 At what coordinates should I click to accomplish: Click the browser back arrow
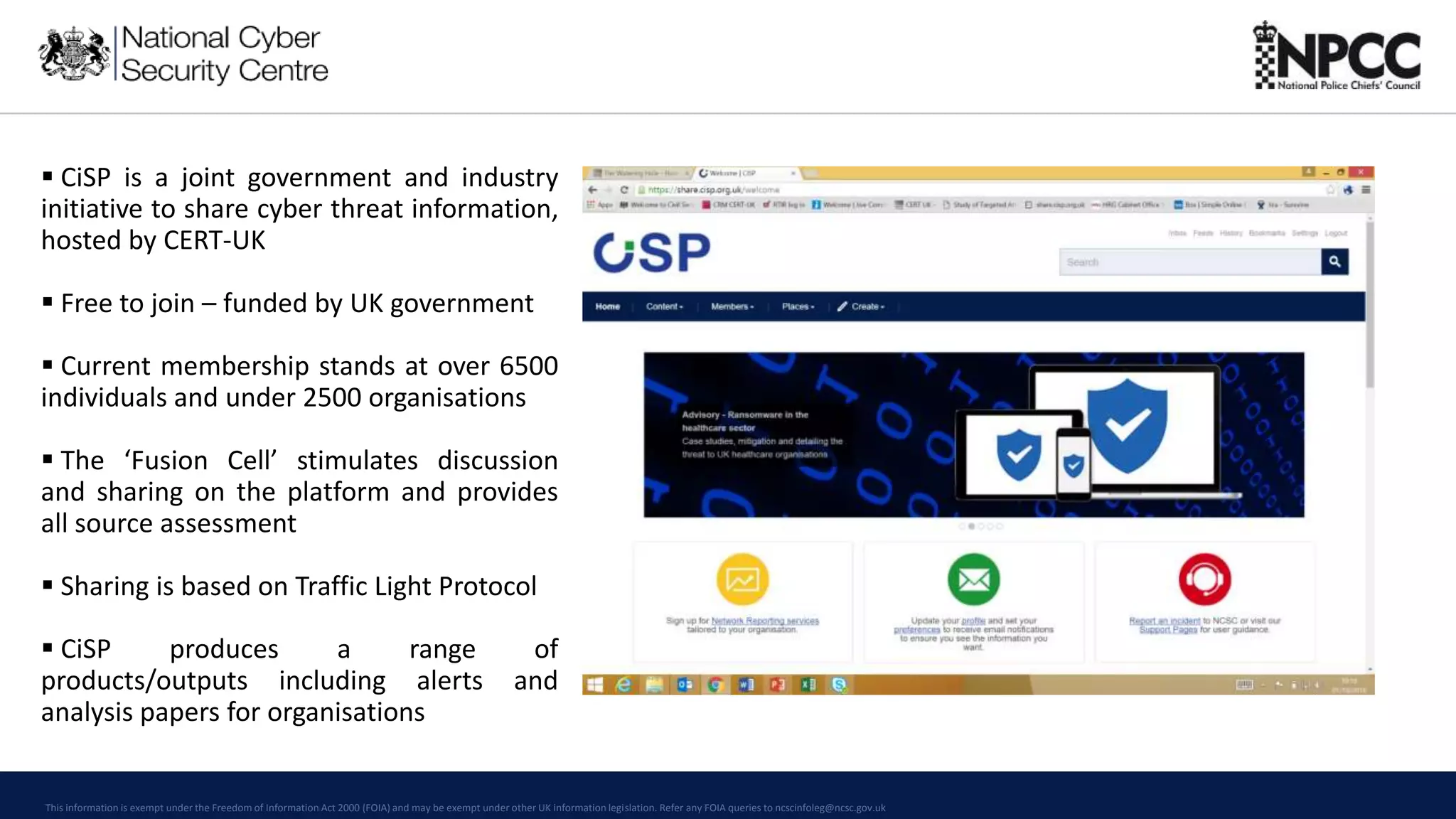pyautogui.click(x=592, y=190)
